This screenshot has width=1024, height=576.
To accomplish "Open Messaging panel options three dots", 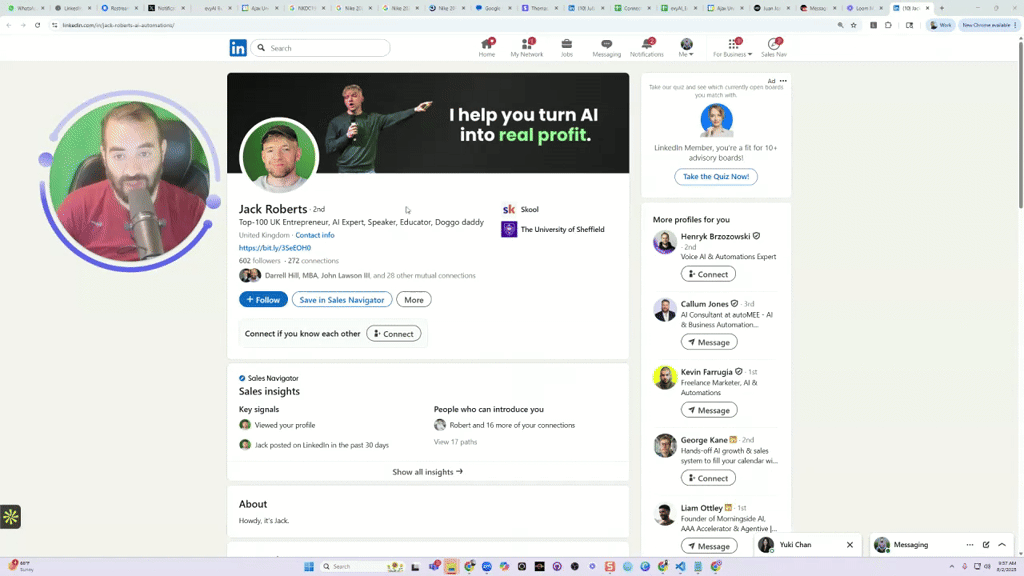I will click(970, 545).
